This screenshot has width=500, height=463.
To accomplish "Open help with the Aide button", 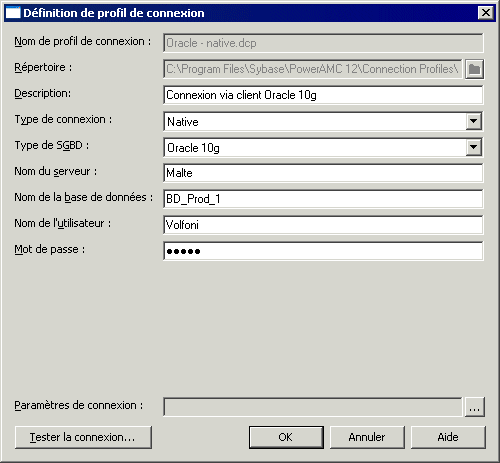I will 448,437.
